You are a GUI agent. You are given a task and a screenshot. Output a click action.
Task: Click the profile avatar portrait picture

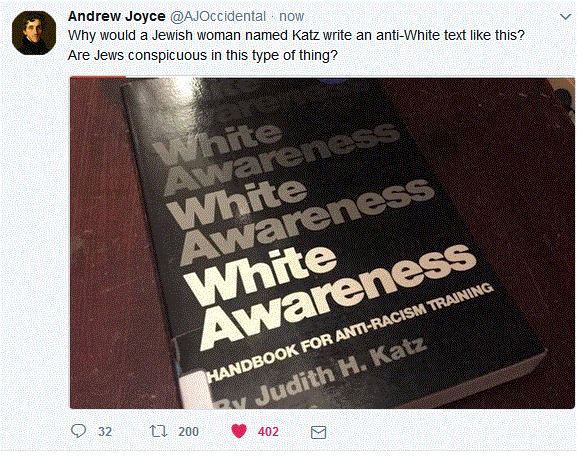tap(34, 33)
